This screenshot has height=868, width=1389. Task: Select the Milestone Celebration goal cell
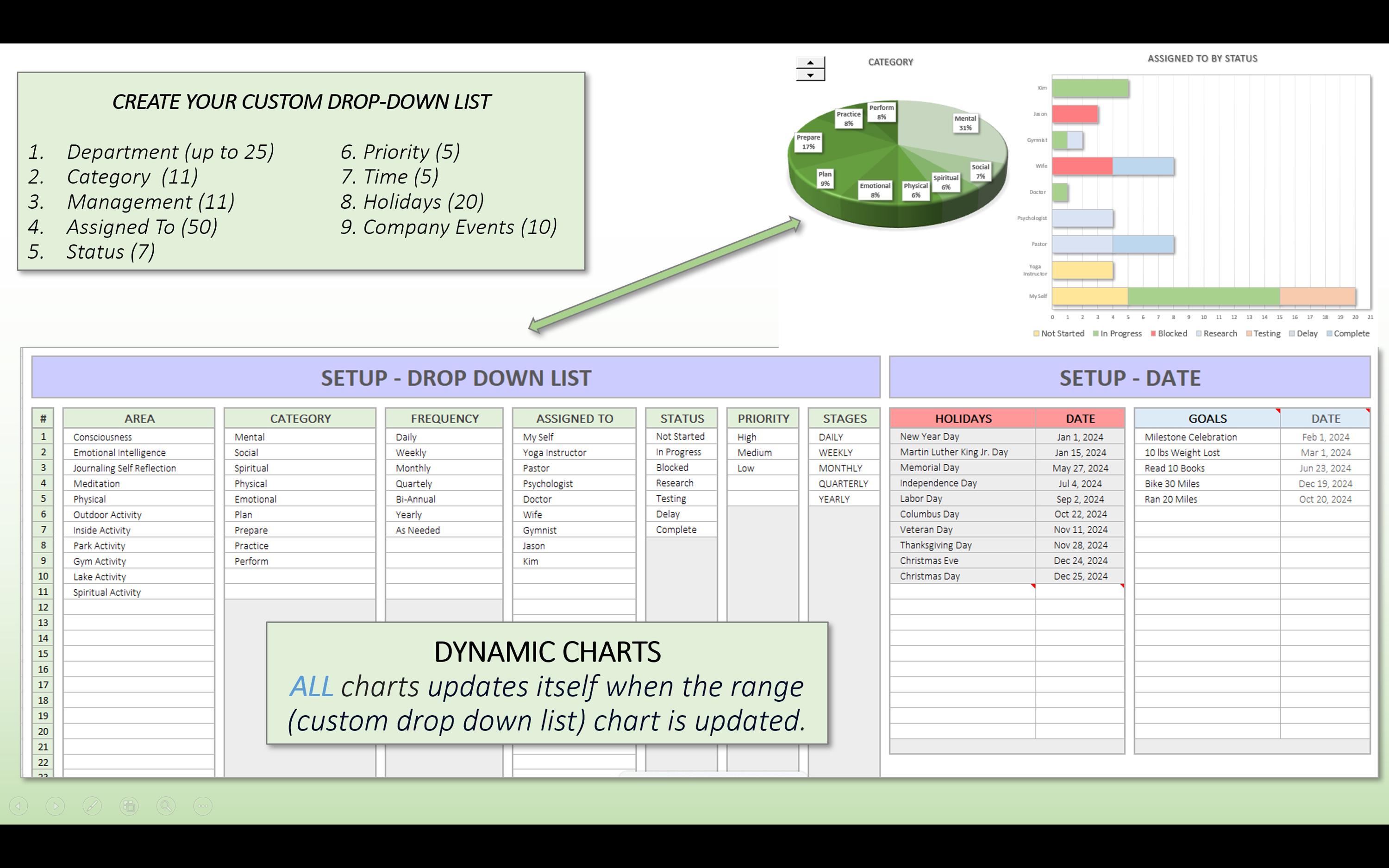[x=1207, y=437]
